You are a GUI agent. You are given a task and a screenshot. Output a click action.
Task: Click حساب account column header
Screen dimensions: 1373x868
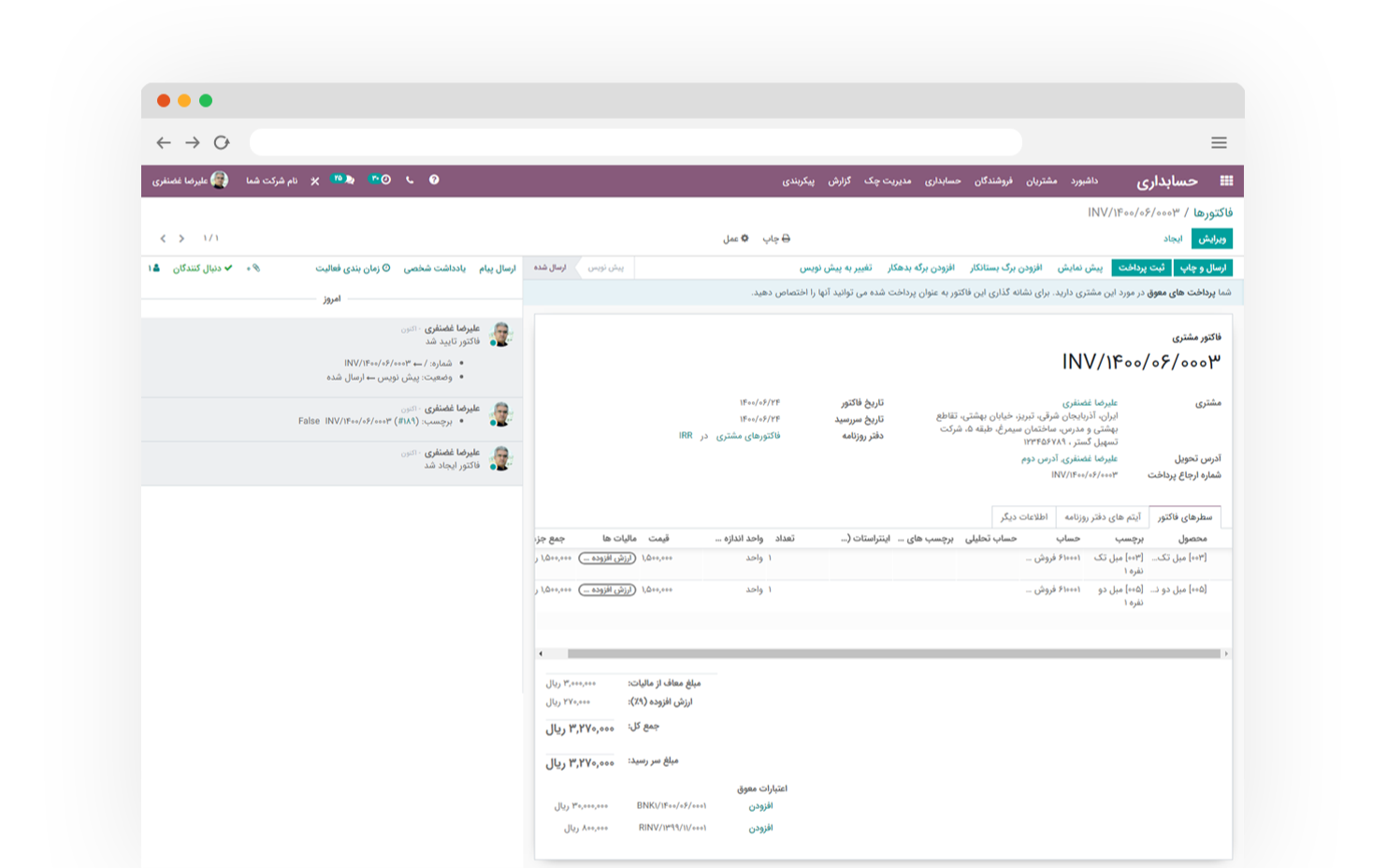coord(1068,539)
